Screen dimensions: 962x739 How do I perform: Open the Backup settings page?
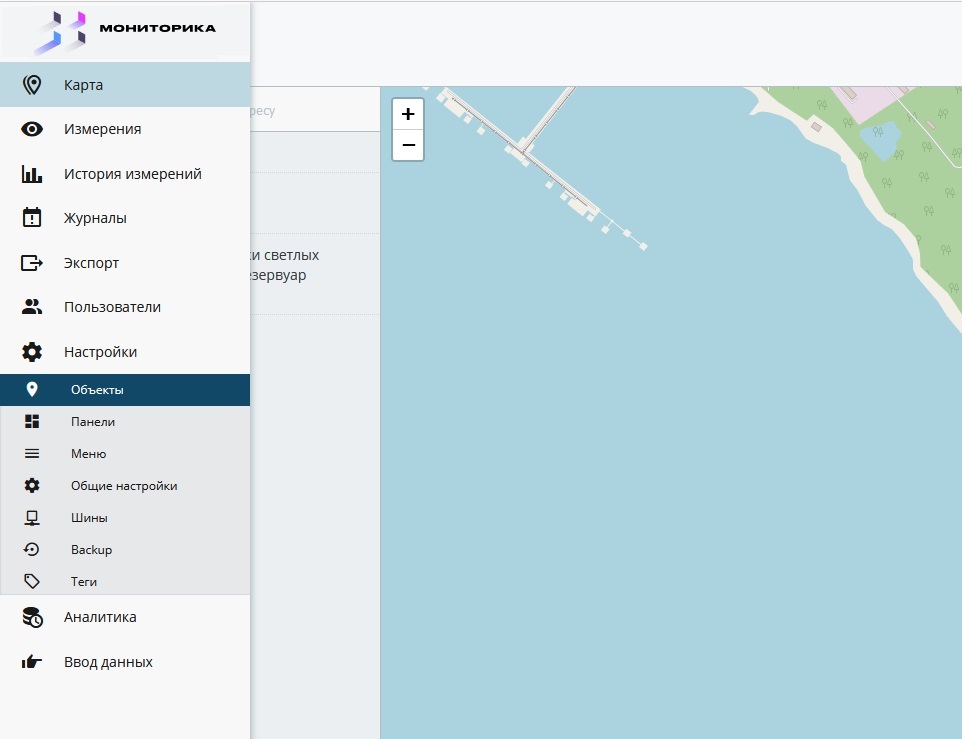point(91,550)
